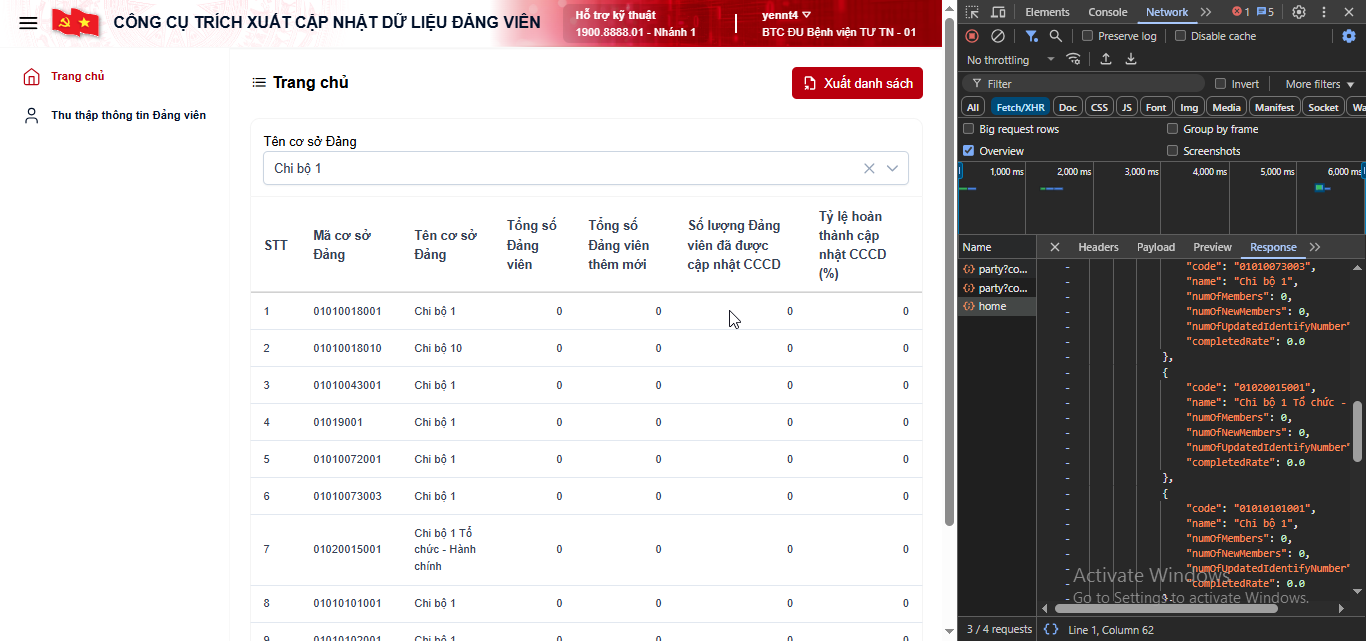
Task: Switch to the Console tab
Action: pos(1107,11)
